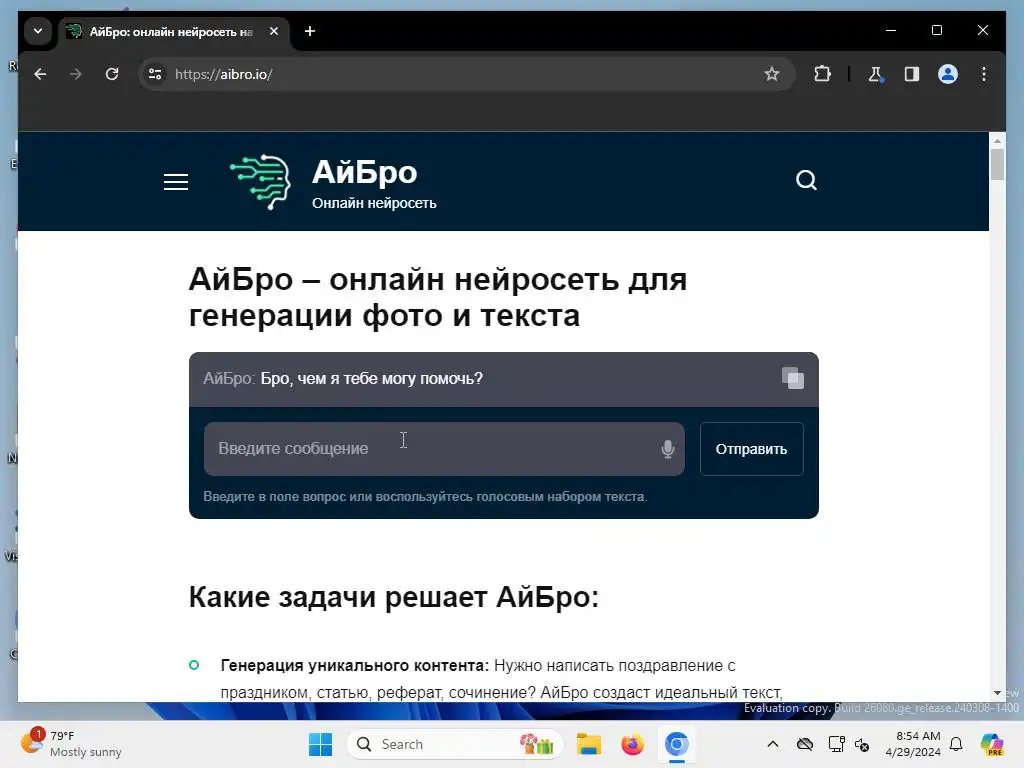Screen dimensions: 1024x768
Task: Click the Отправить send button
Action: click(x=751, y=449)
